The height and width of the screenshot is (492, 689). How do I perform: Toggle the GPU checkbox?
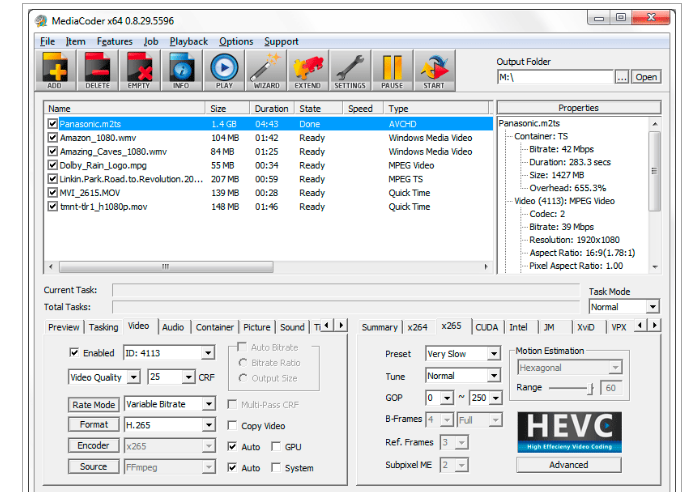276,447
